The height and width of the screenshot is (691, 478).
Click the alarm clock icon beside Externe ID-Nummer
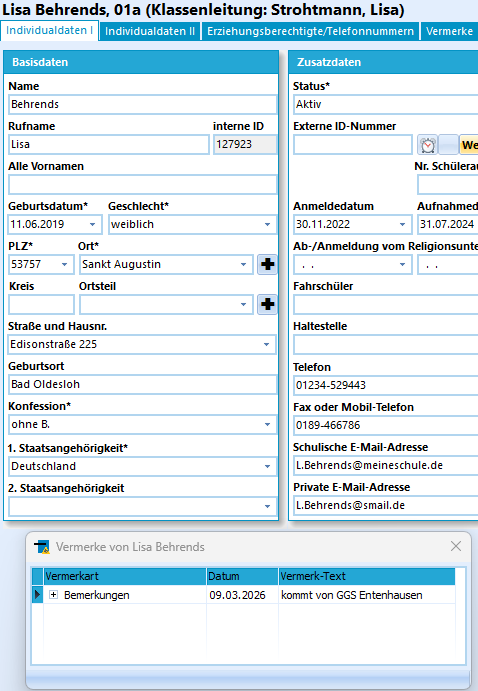(427, 145)
